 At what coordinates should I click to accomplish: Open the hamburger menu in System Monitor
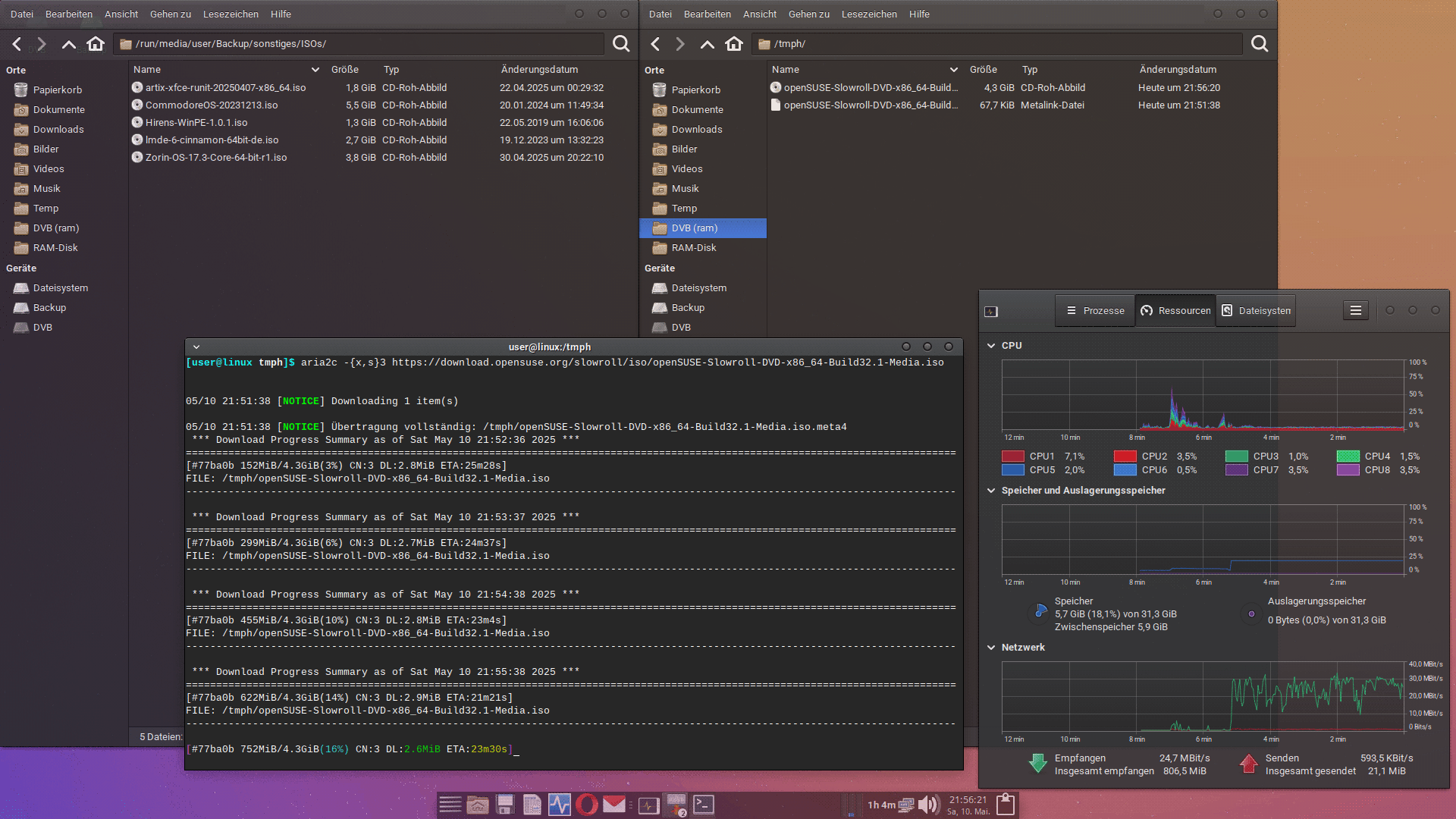pyautogui.click(x=1355, y=310)
